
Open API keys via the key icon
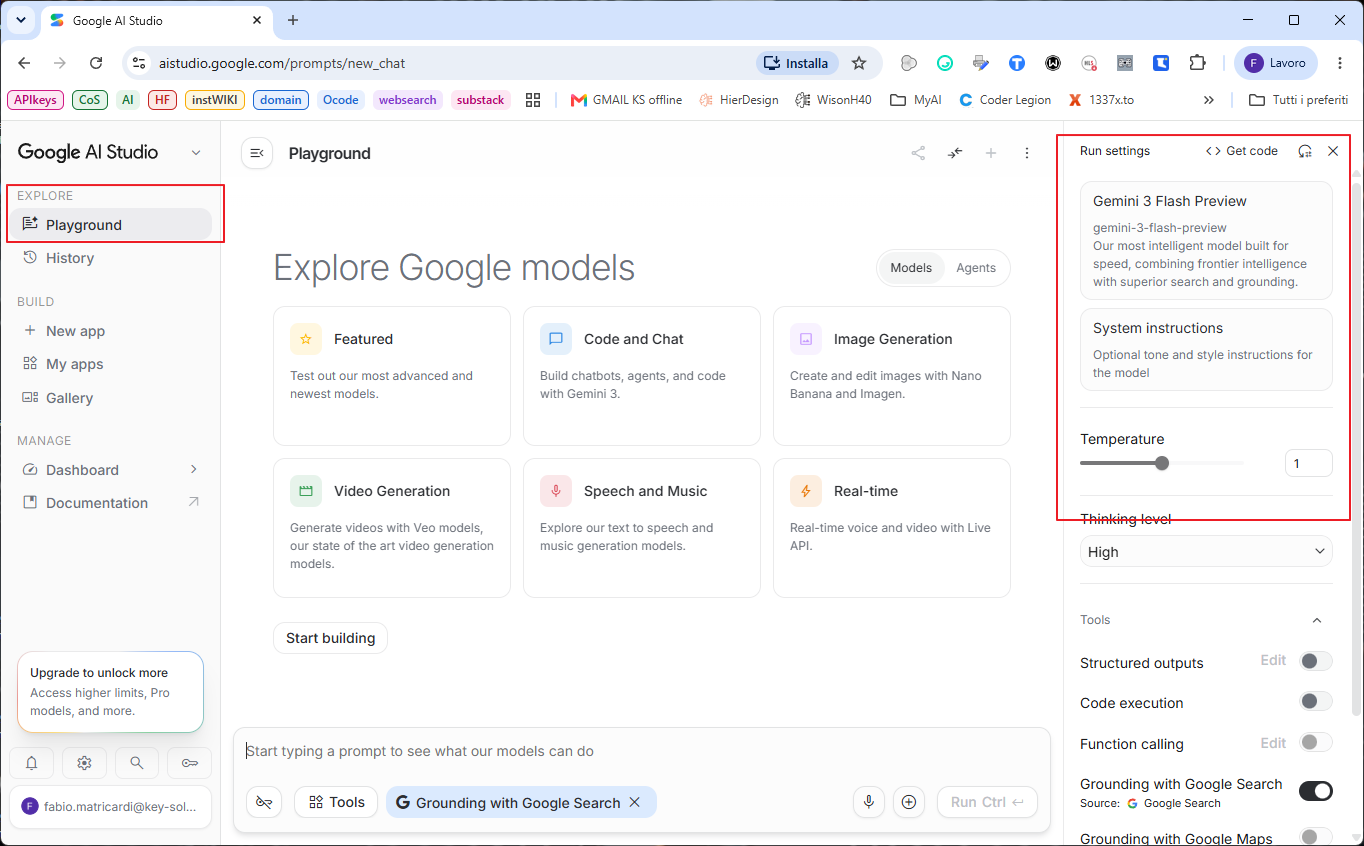click(x=190, y=763)
